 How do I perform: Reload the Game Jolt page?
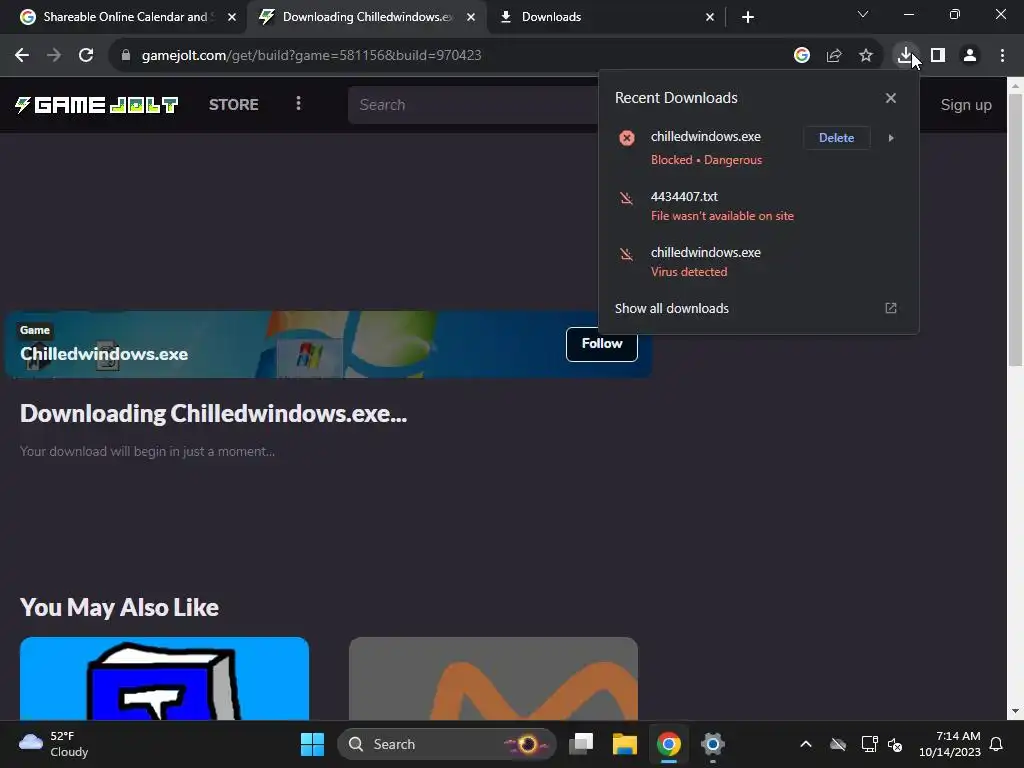pos(86,56)
